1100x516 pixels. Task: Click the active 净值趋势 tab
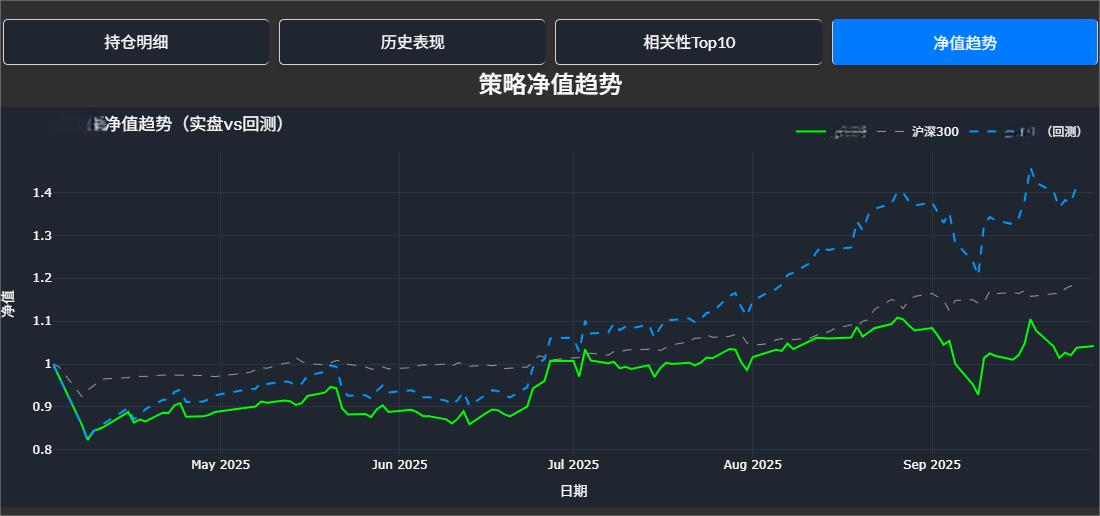pyautogui.click(x=965, y=42)
